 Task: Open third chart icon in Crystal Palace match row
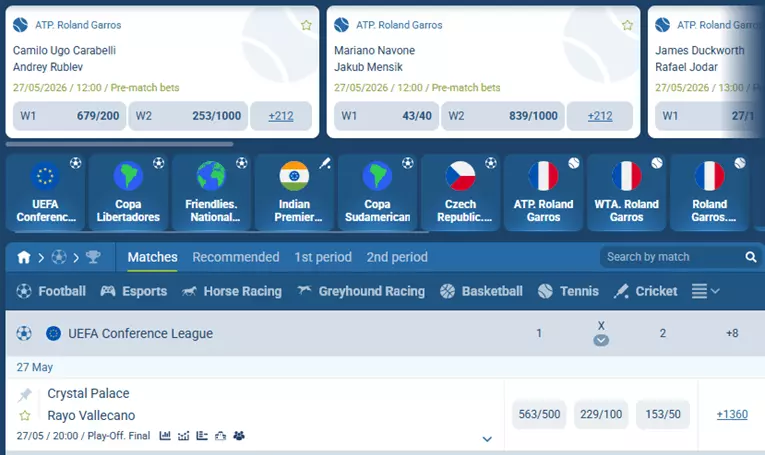click(x=202, y=435)
